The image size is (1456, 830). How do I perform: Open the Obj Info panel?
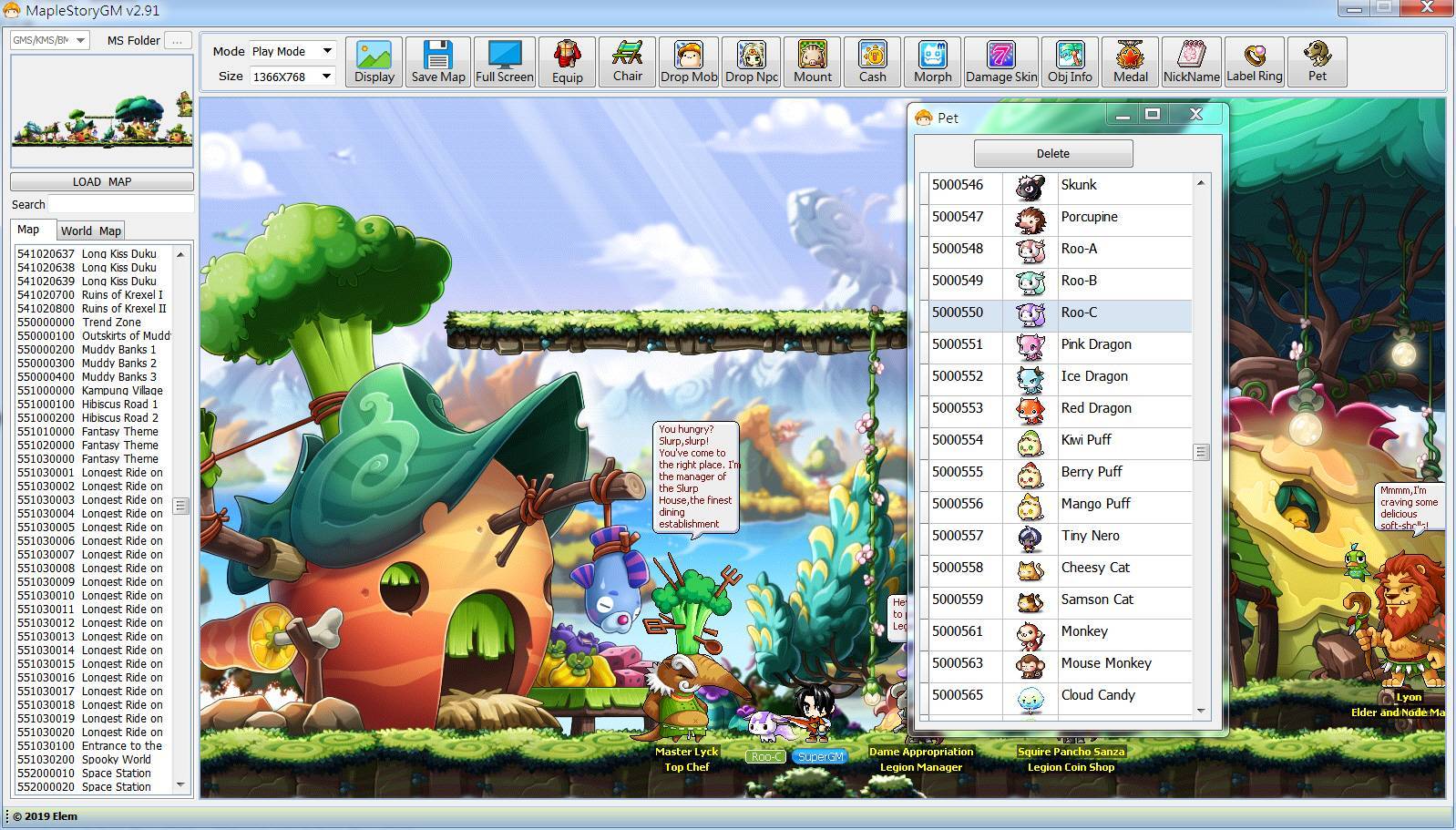pos(1070,62)
